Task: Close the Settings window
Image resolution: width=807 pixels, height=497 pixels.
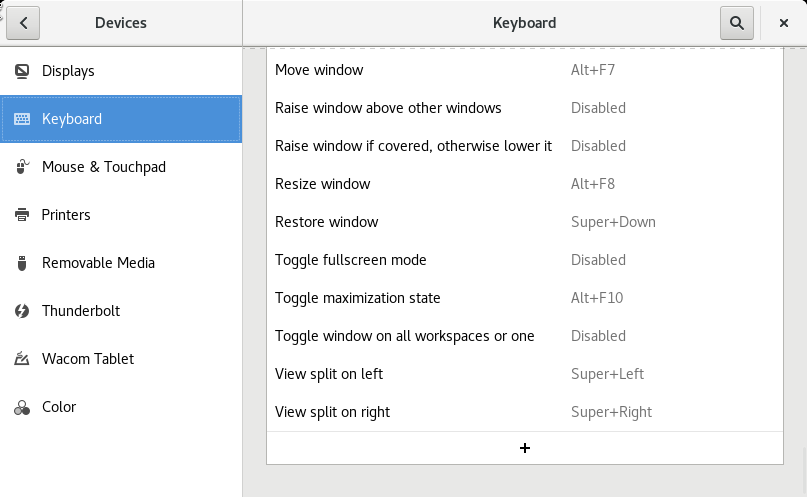Action: tap(783, 23)
